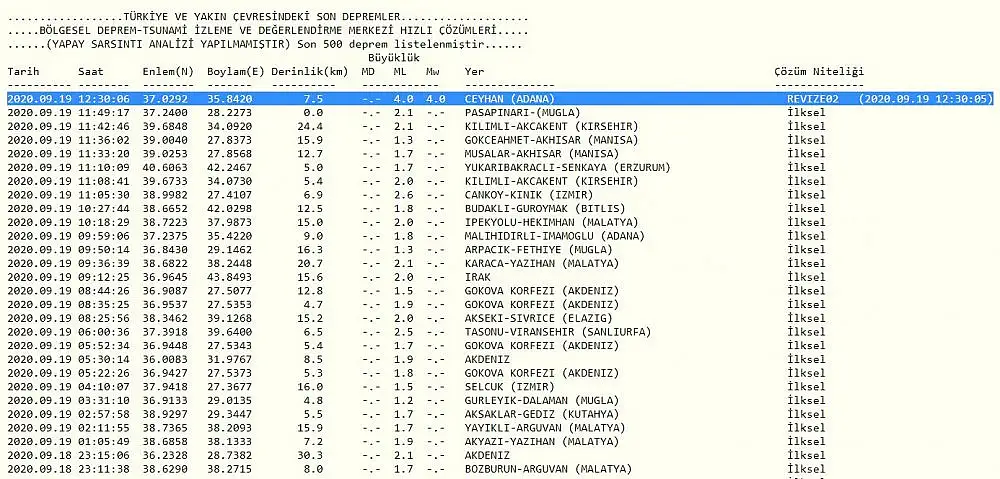This screenshot has width=1000, height=479.
Task: Click longitude value 27.3677
Action: click(230, 387)
